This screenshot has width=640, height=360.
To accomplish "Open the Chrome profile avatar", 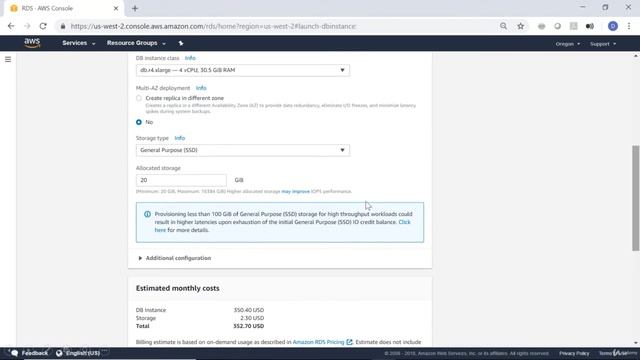I will click(613, 26).
